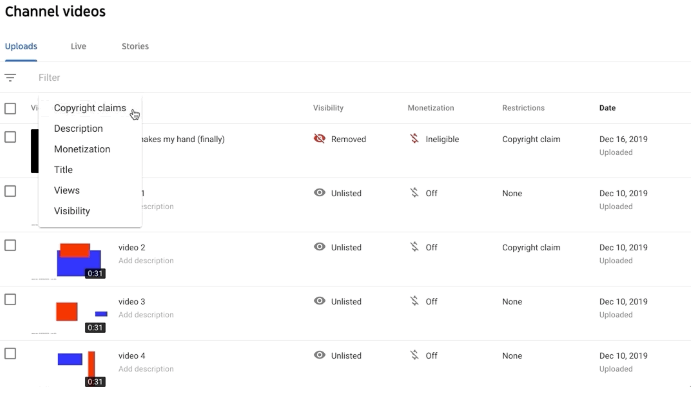Click the Removed visibility text

click(x=349, y=139)
